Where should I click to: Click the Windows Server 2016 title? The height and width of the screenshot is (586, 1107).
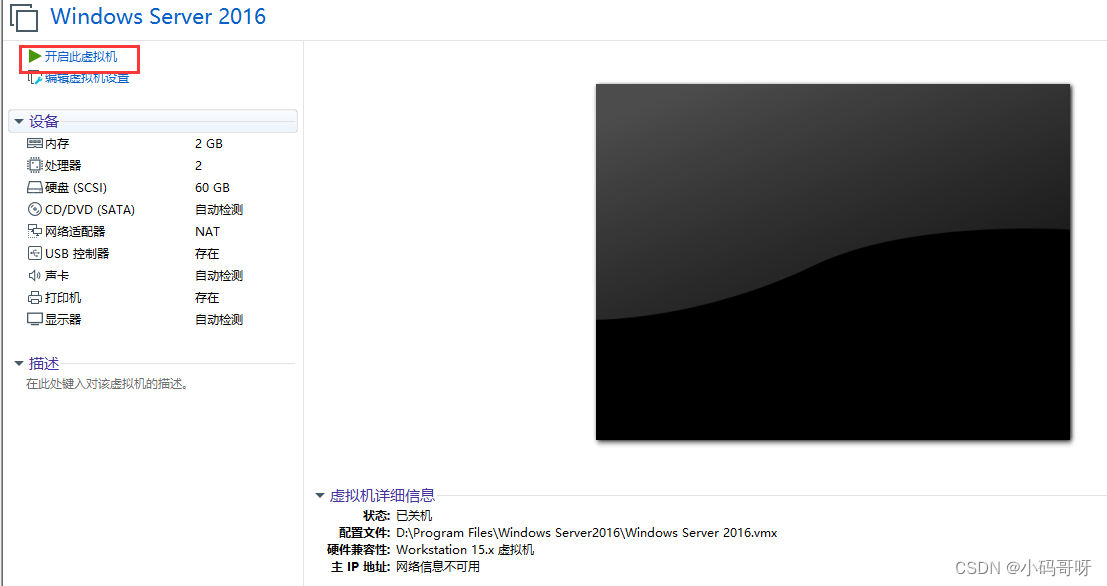pyautogui.click(x=158, y=16)
